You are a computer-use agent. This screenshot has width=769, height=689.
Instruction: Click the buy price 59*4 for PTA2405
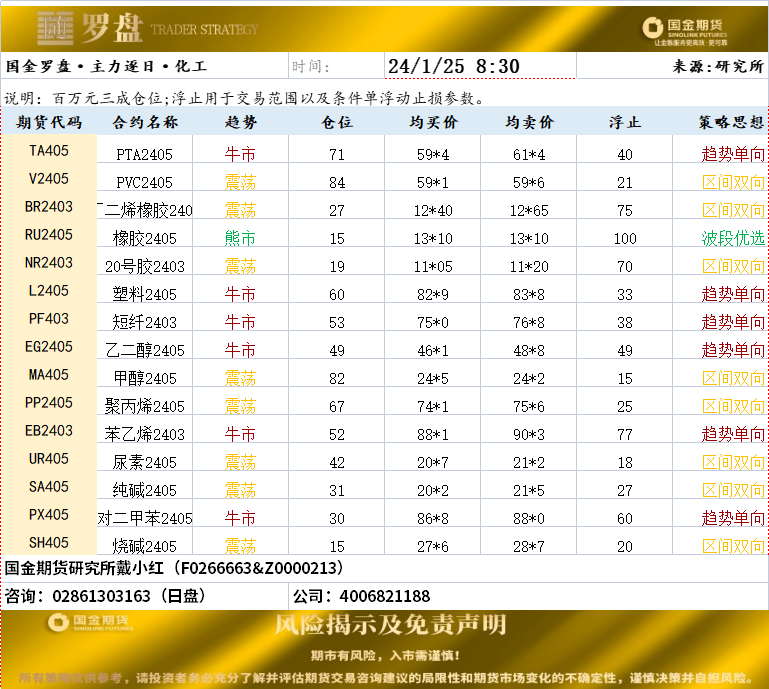click(x=433, y=154)
